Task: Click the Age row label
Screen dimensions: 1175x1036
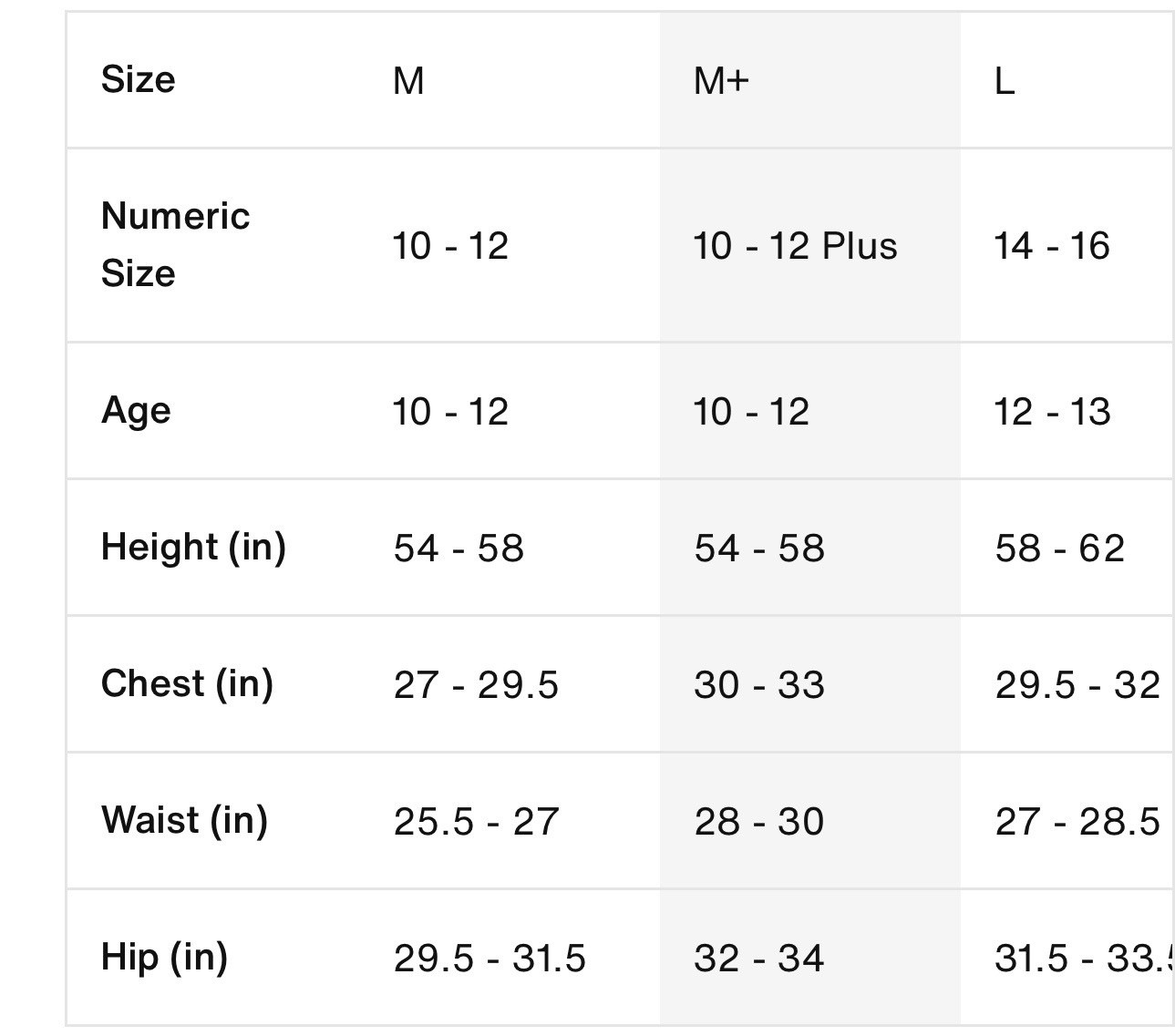Action: pos(136,411)
